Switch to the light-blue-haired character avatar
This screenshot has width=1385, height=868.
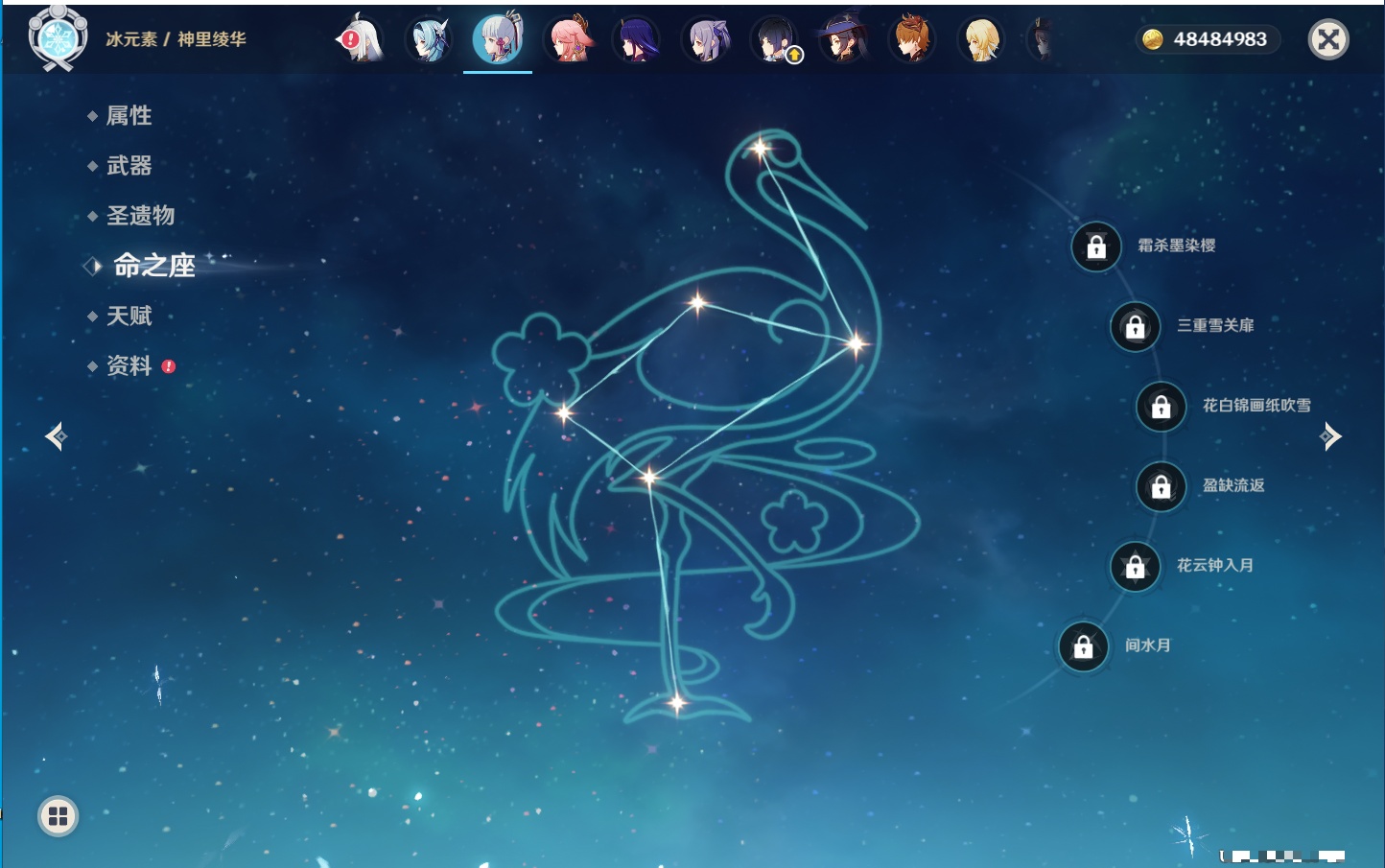tap(428, 39)
